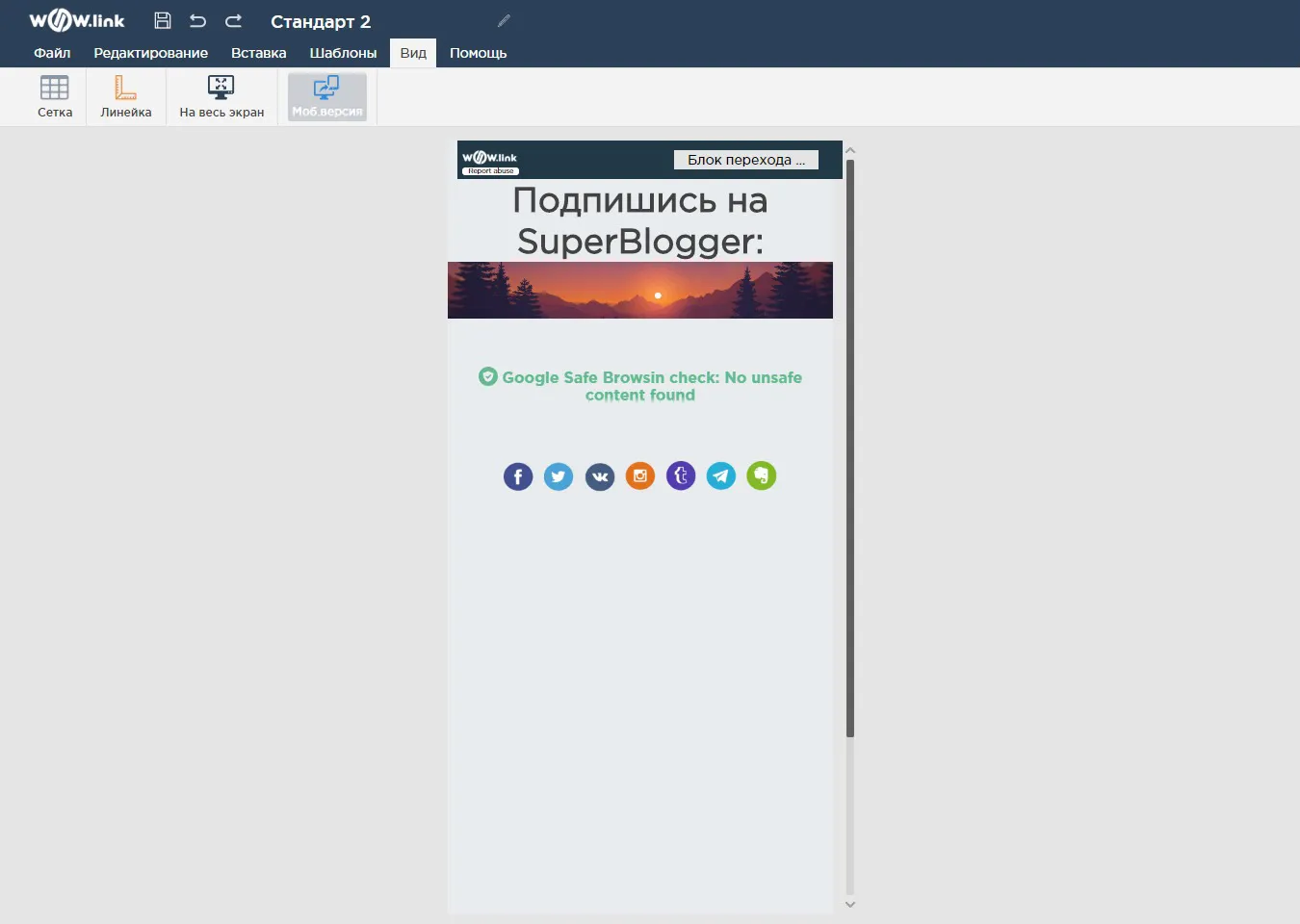Click the Tumblr social icon
The width and height of the screenshot is (1300, 924).
click(681, 475)
